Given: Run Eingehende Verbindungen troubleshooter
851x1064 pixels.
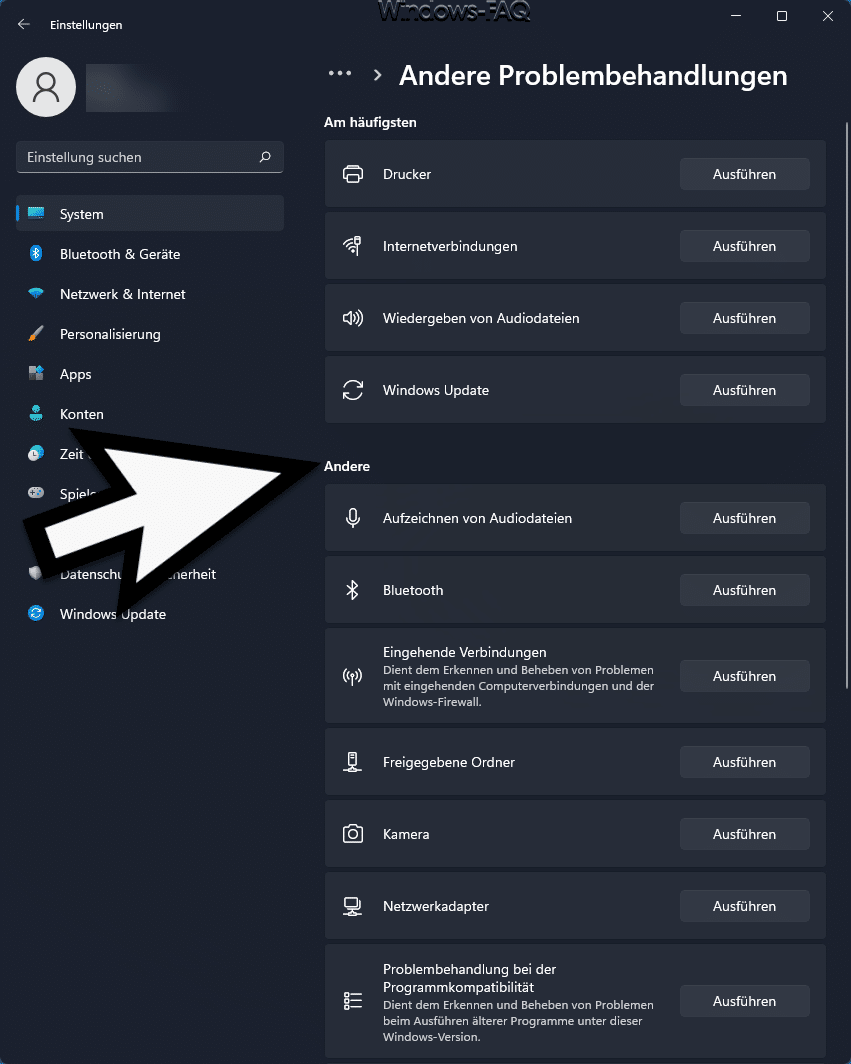Looking at the screenshot, I should [744, 677].
